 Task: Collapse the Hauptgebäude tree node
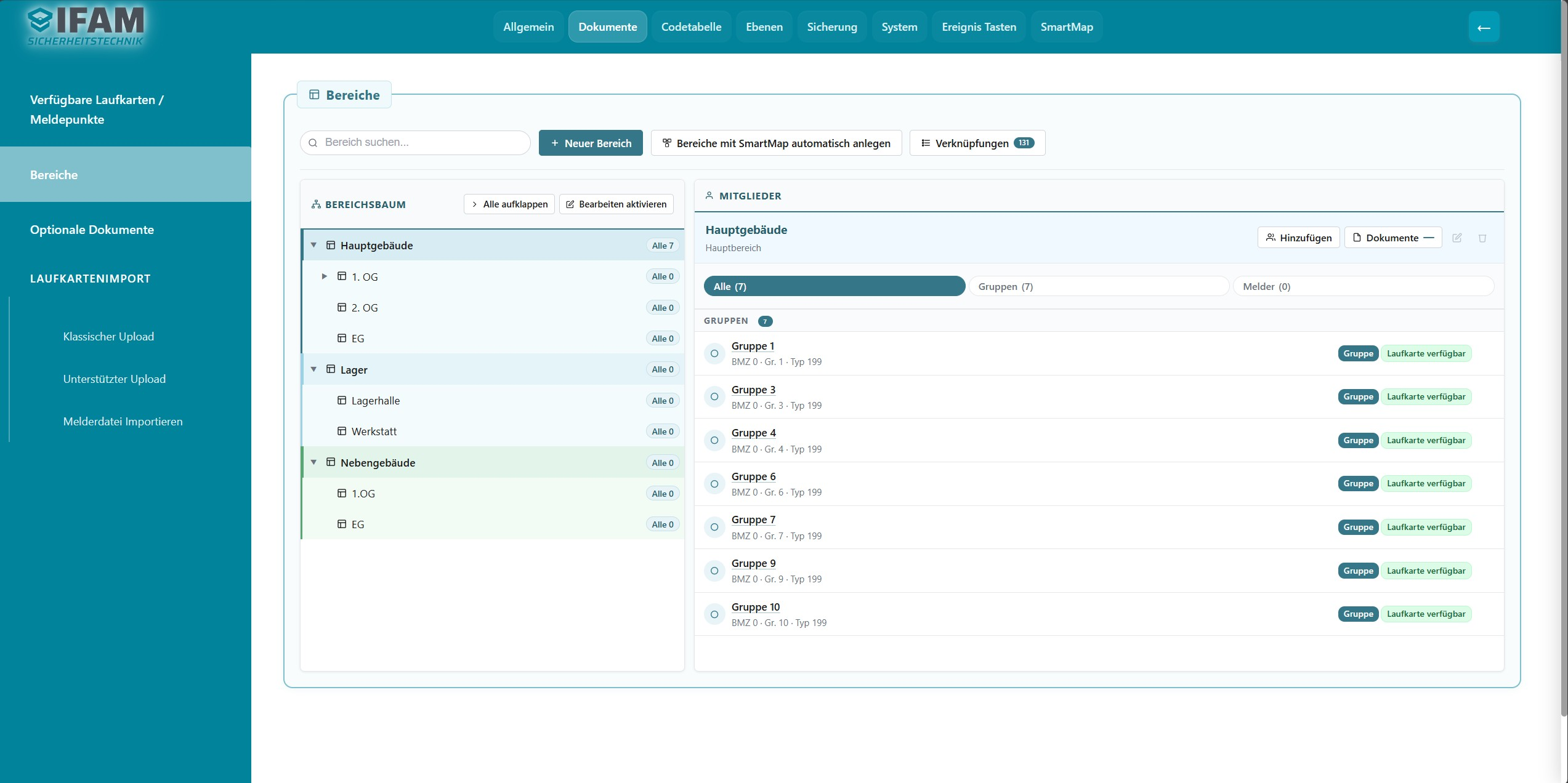tap(313, 245)
